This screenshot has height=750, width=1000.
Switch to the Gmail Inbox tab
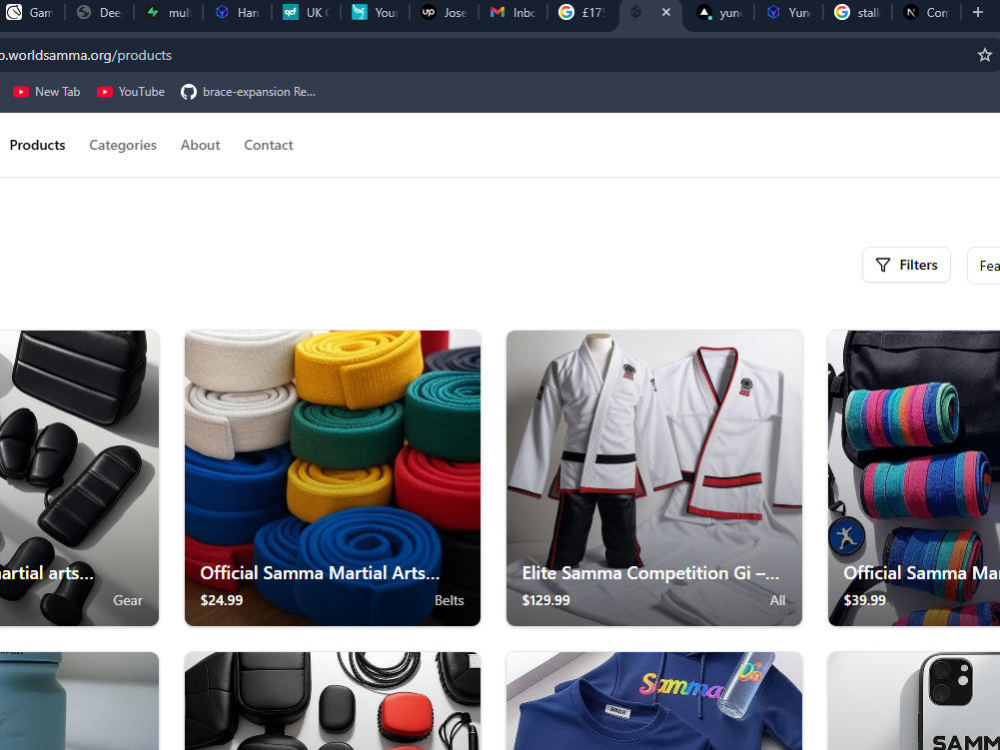(512, 12)
